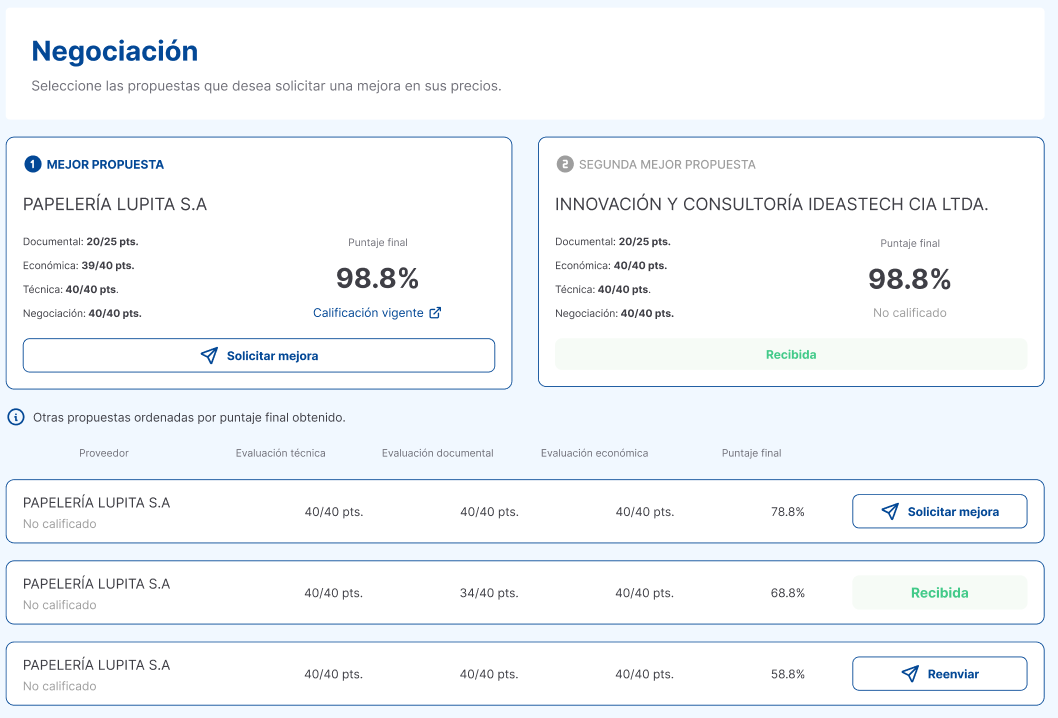The width and height of the screenshot is (1058, 718).
Task: Click the Proveedor column header
Action: 104,453
